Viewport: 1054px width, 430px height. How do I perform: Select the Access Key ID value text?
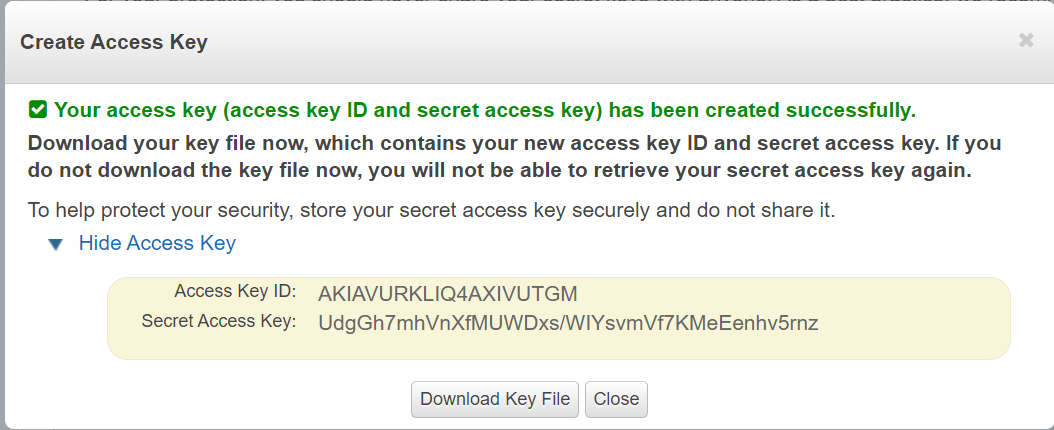(447, 294)
